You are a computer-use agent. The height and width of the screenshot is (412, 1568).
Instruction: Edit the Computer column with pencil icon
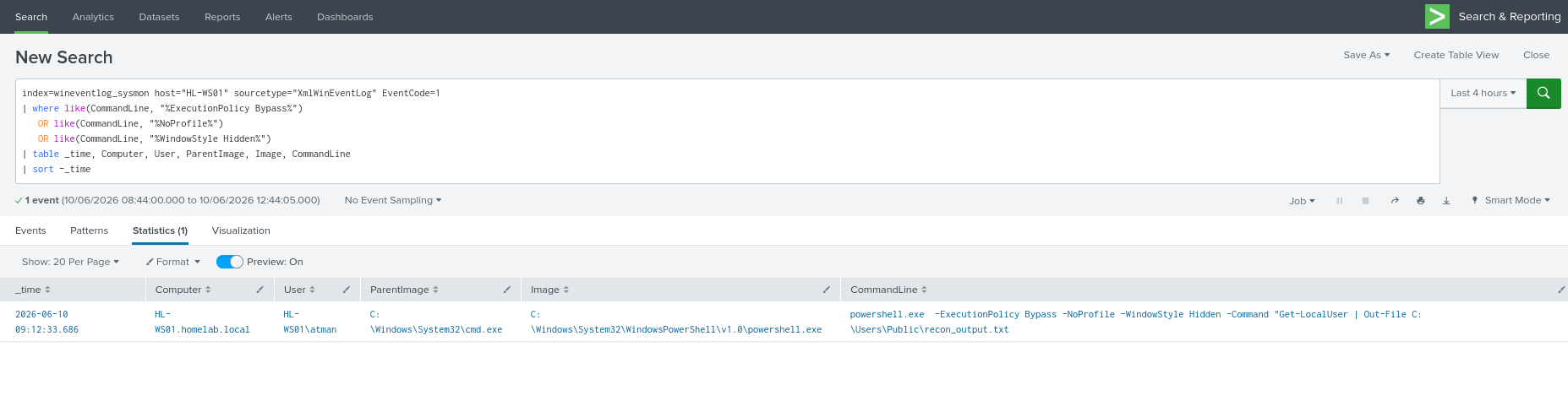[x=260, y=290]
